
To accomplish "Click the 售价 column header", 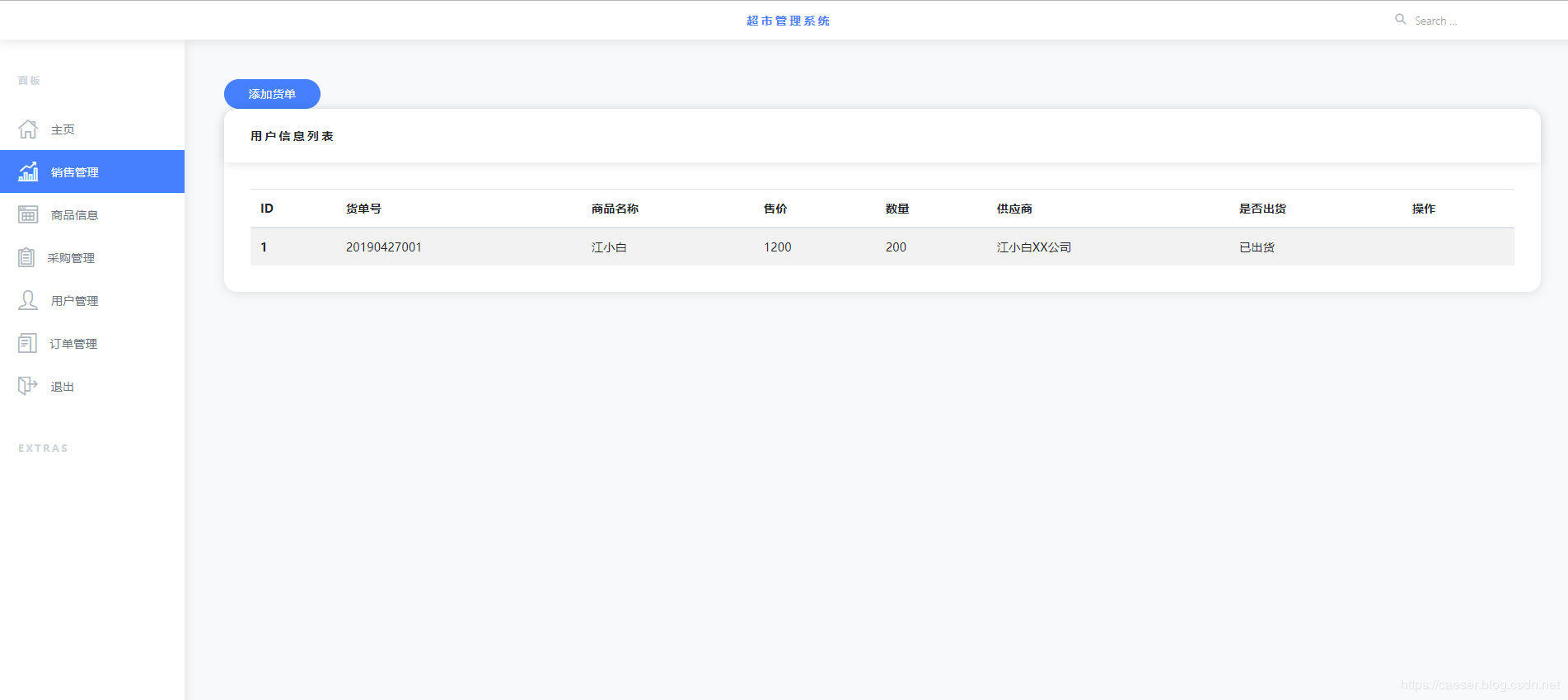I will coord(775,209).
